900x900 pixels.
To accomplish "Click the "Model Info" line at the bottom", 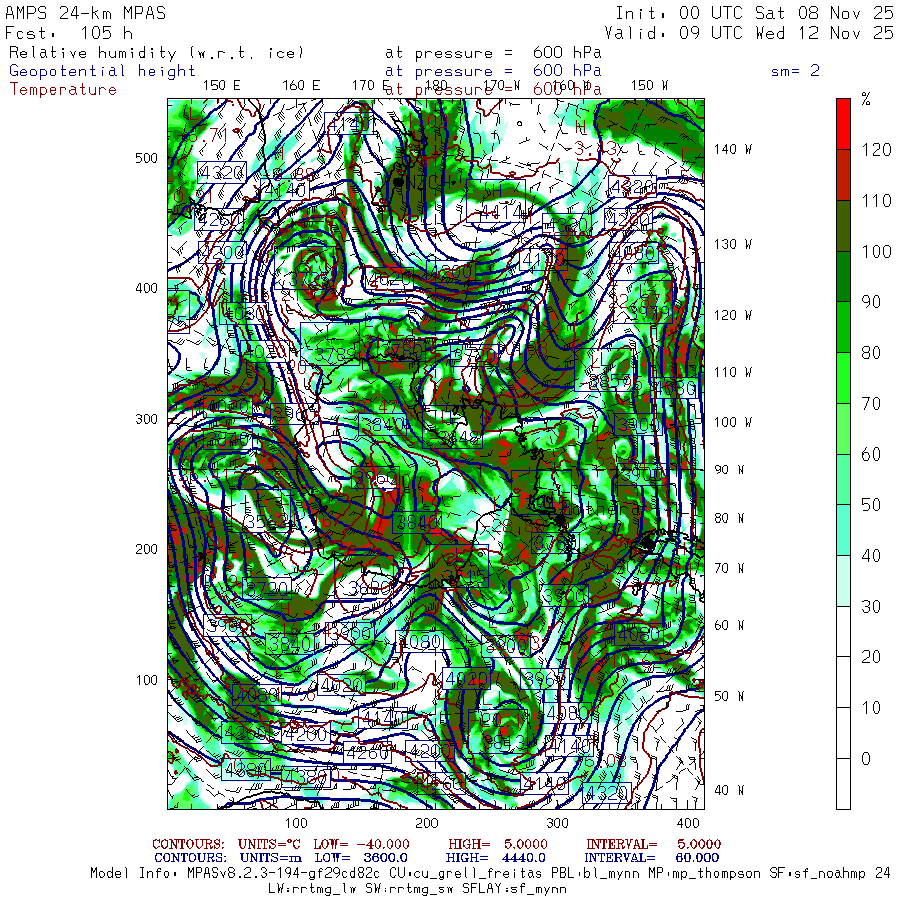I will click(490, 874).
